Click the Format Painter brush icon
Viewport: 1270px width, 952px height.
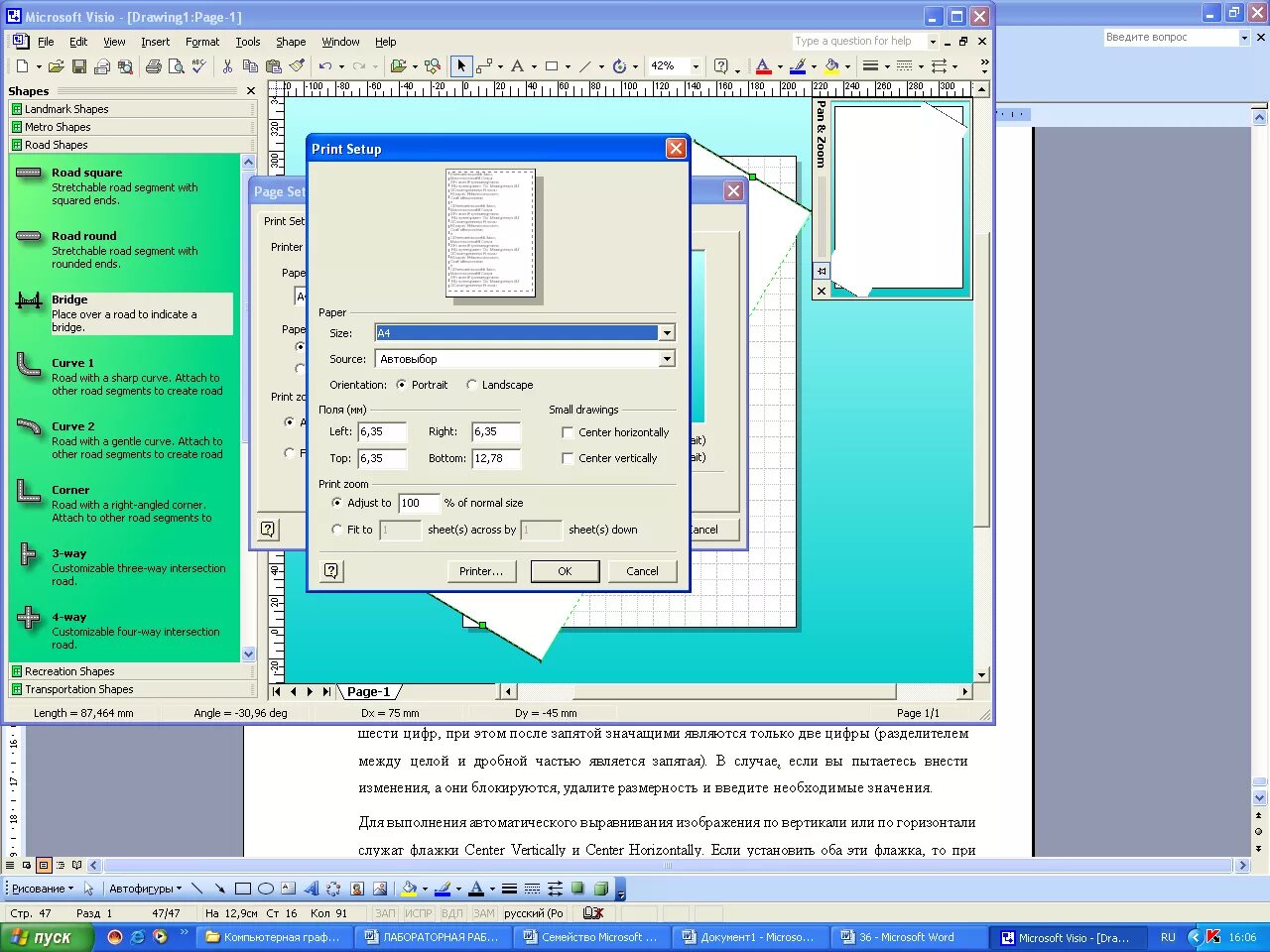(296, 66)
